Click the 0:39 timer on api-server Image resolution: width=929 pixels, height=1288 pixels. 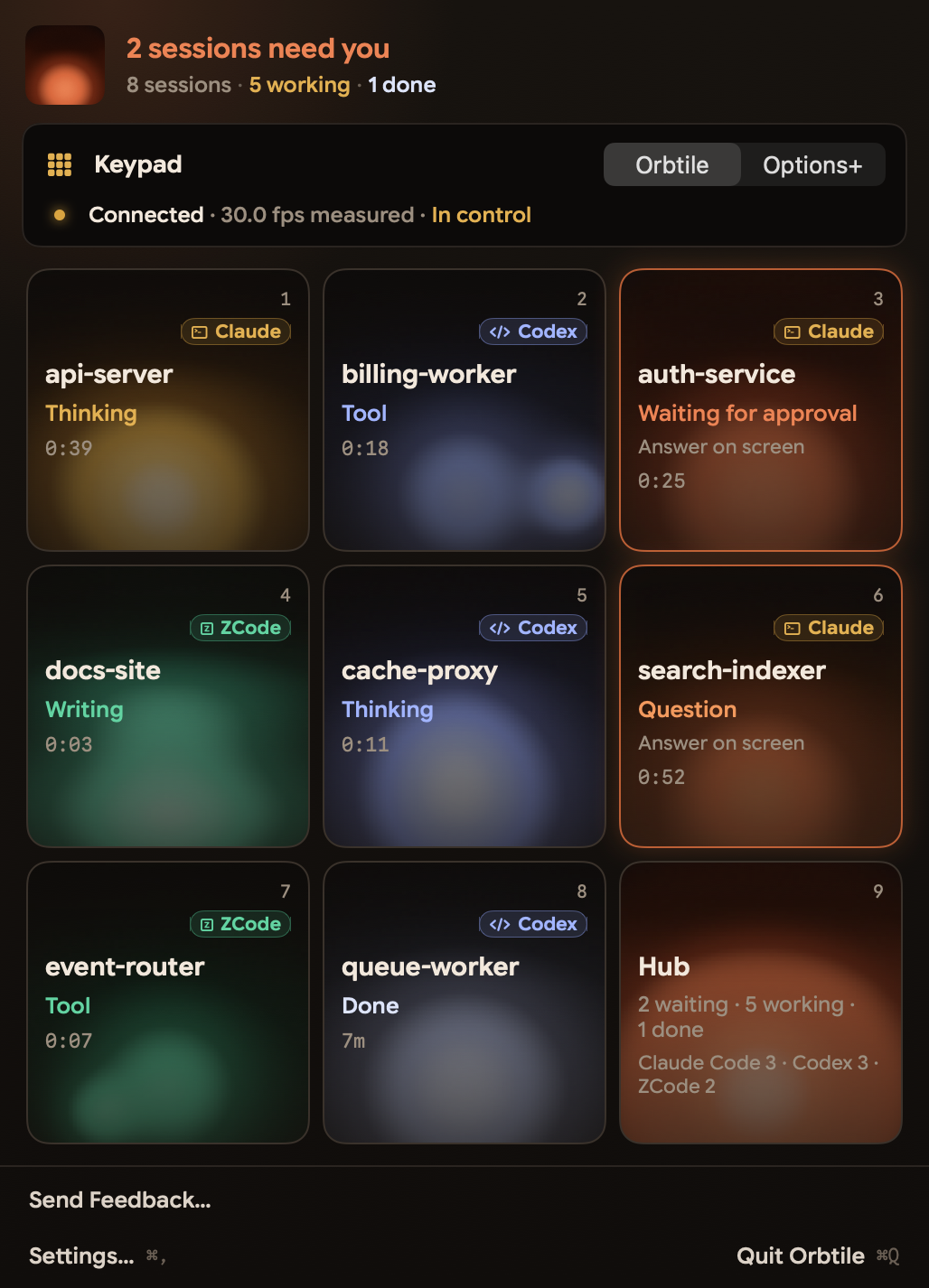click(69, 448)
